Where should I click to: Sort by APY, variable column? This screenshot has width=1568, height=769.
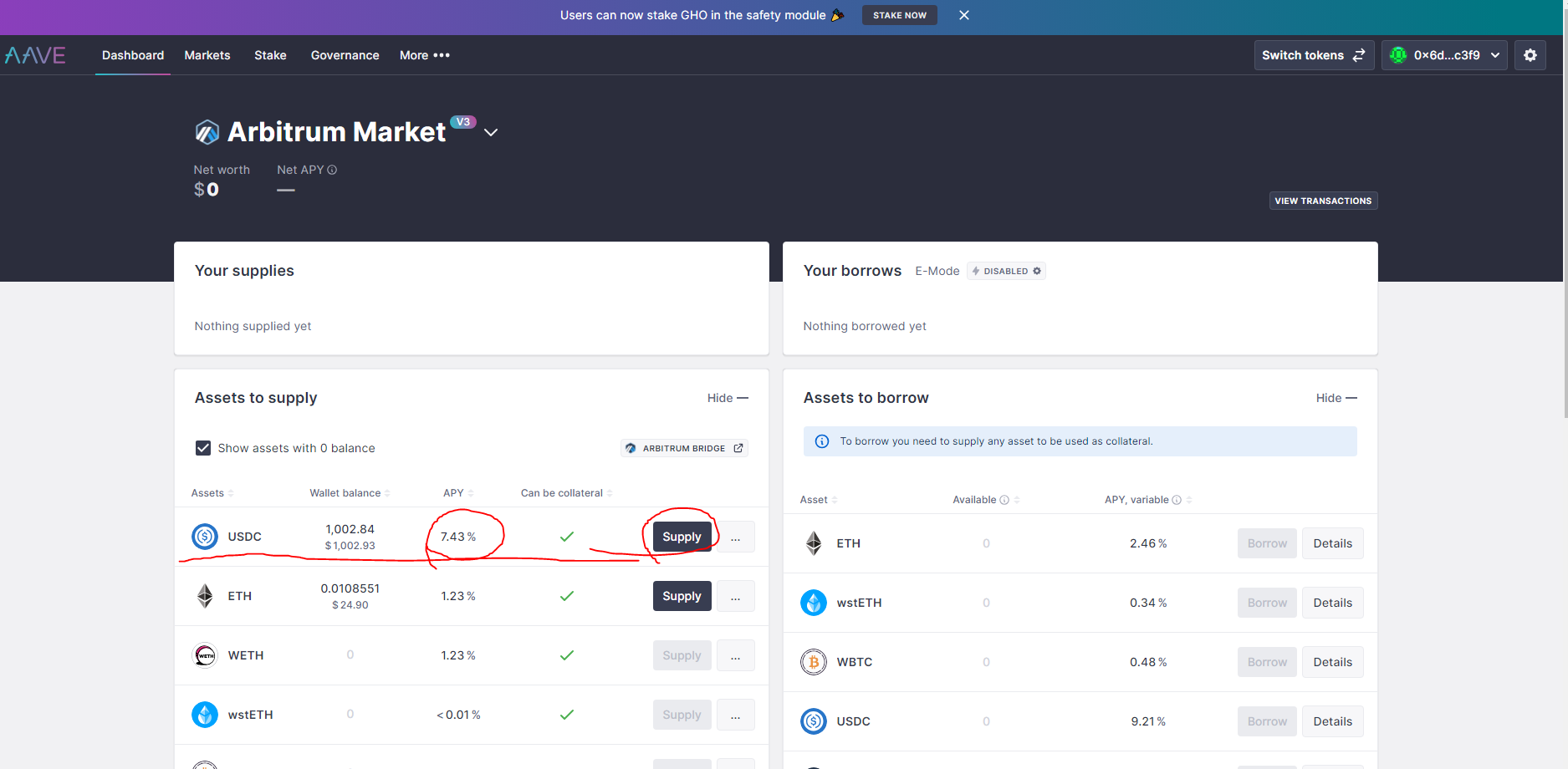click(x=1148, y=500)
